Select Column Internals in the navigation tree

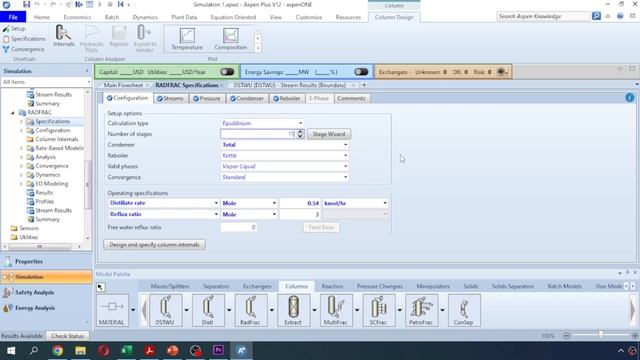point(57,139)
